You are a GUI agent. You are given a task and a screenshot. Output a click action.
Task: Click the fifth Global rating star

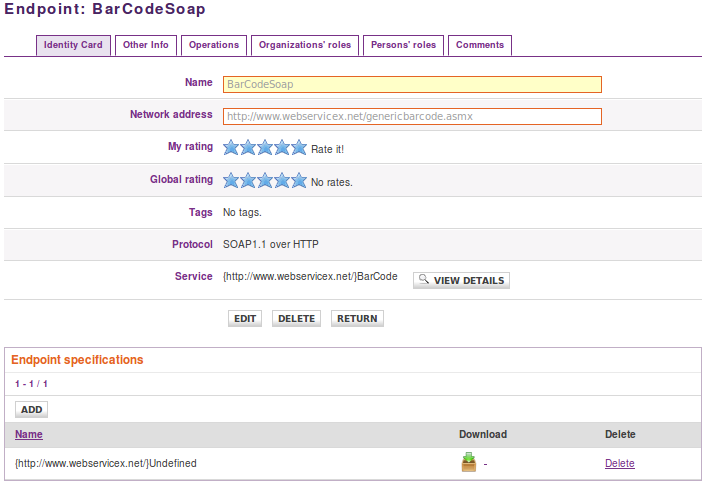(298, 181)
